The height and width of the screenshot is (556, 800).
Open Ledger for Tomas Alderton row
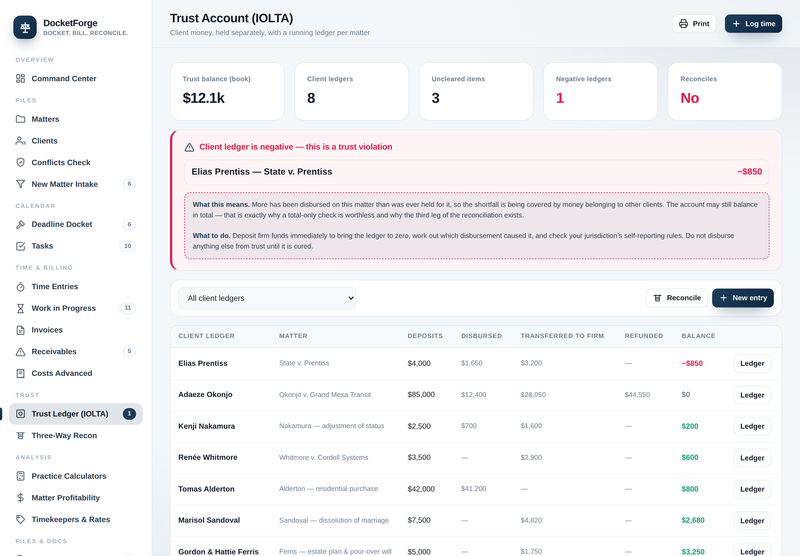click(752, 489)
